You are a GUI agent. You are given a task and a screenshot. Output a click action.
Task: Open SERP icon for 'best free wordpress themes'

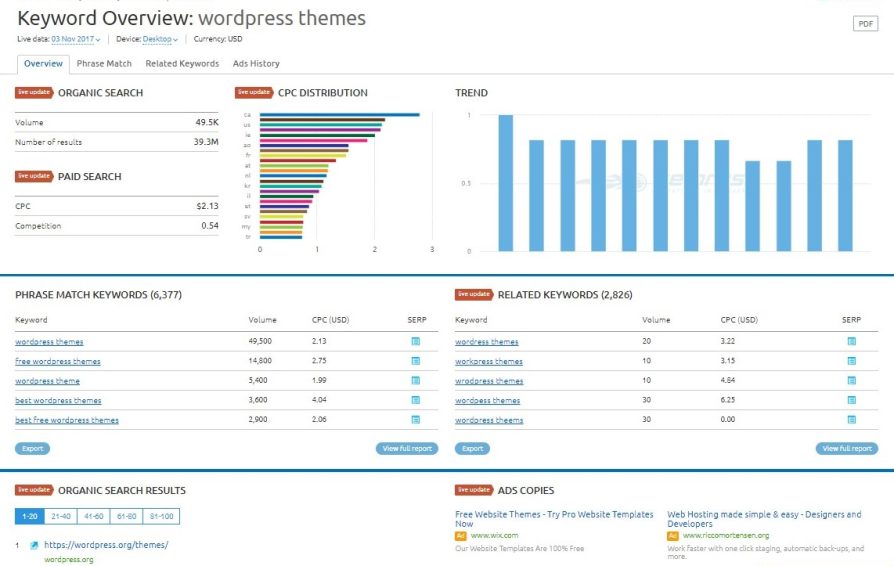(x=415, y=420)
